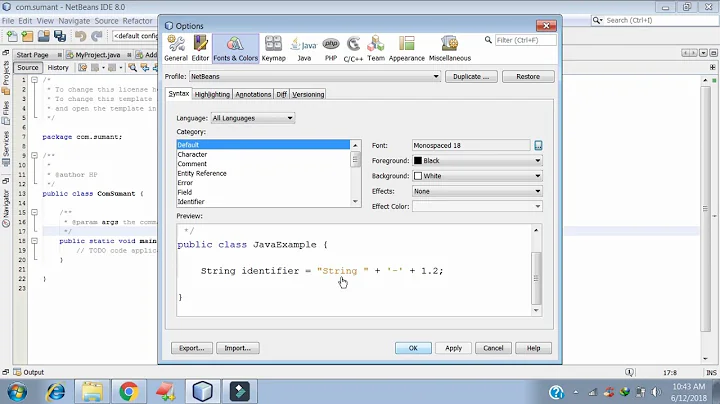Open Google Chrome from the taskbar
Viewport: 720px width, 404px height.
[x=129, y=392]
